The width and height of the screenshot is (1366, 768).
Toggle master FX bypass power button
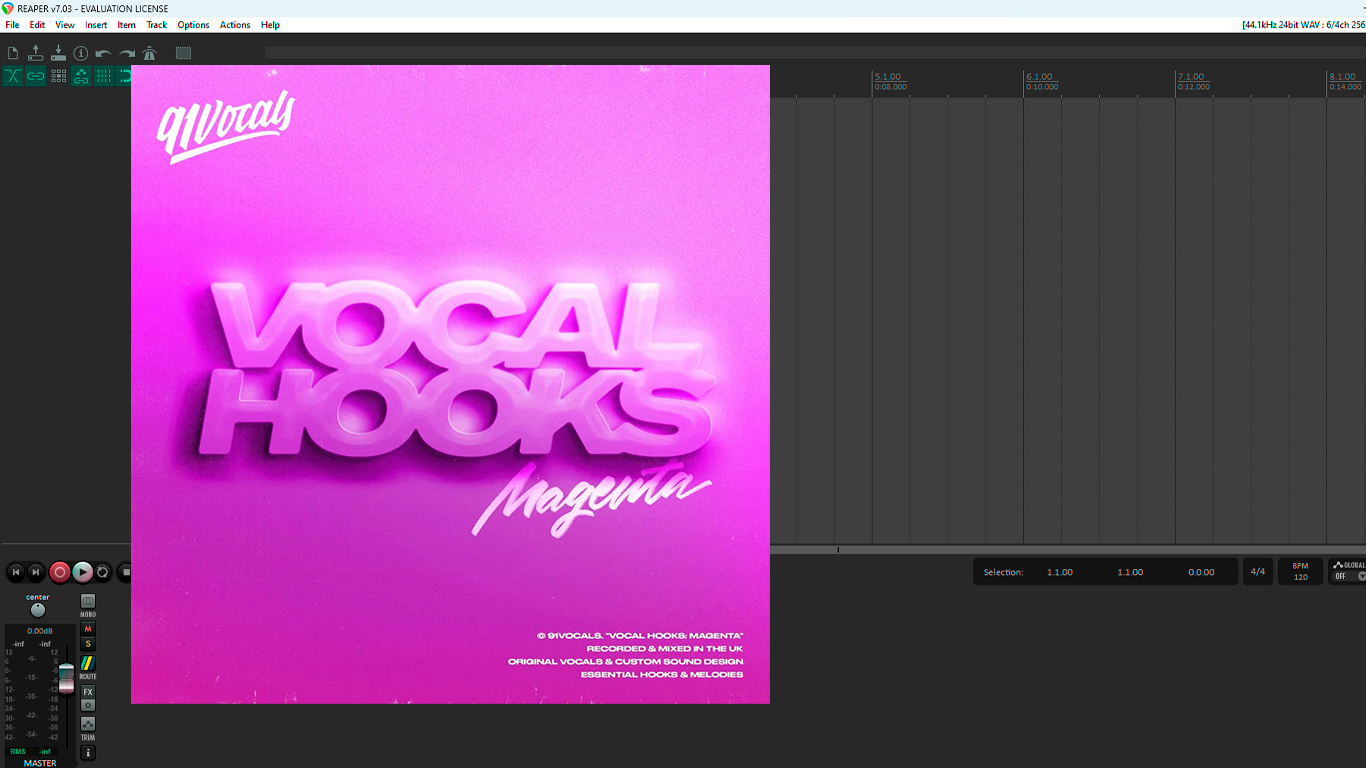pyautogui.click(x=88, y=705)
